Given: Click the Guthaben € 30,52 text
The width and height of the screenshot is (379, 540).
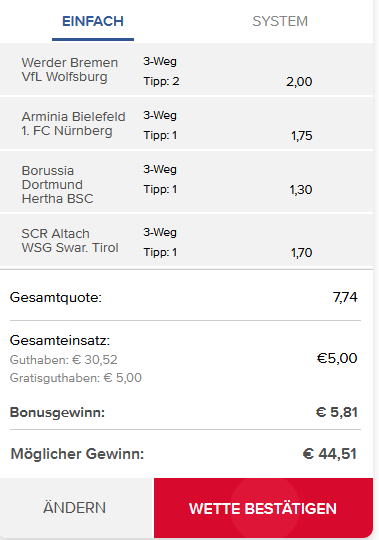Looking at the screenshot, I should click(x=64, y=360).
